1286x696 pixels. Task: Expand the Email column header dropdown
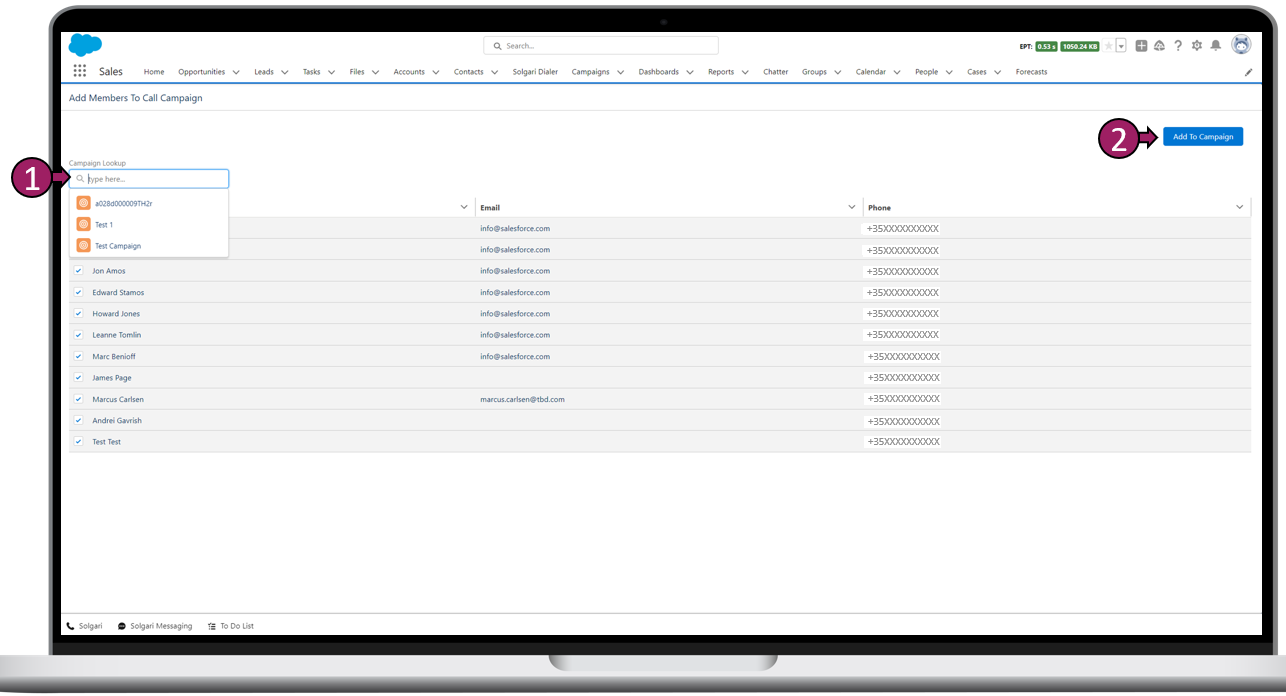(852, 207)
